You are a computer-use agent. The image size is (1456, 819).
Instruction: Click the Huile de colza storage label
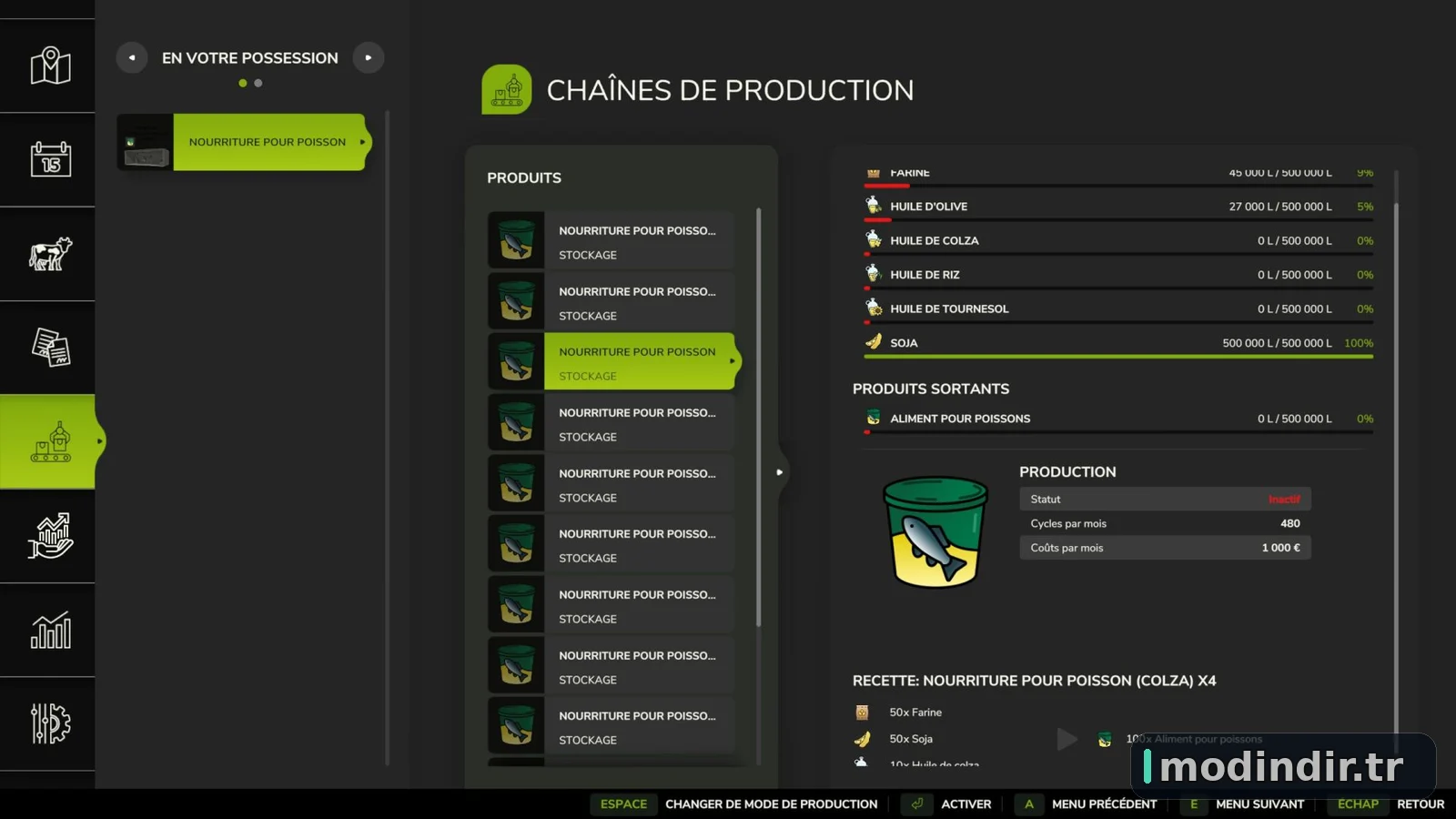tap(935, 241)
